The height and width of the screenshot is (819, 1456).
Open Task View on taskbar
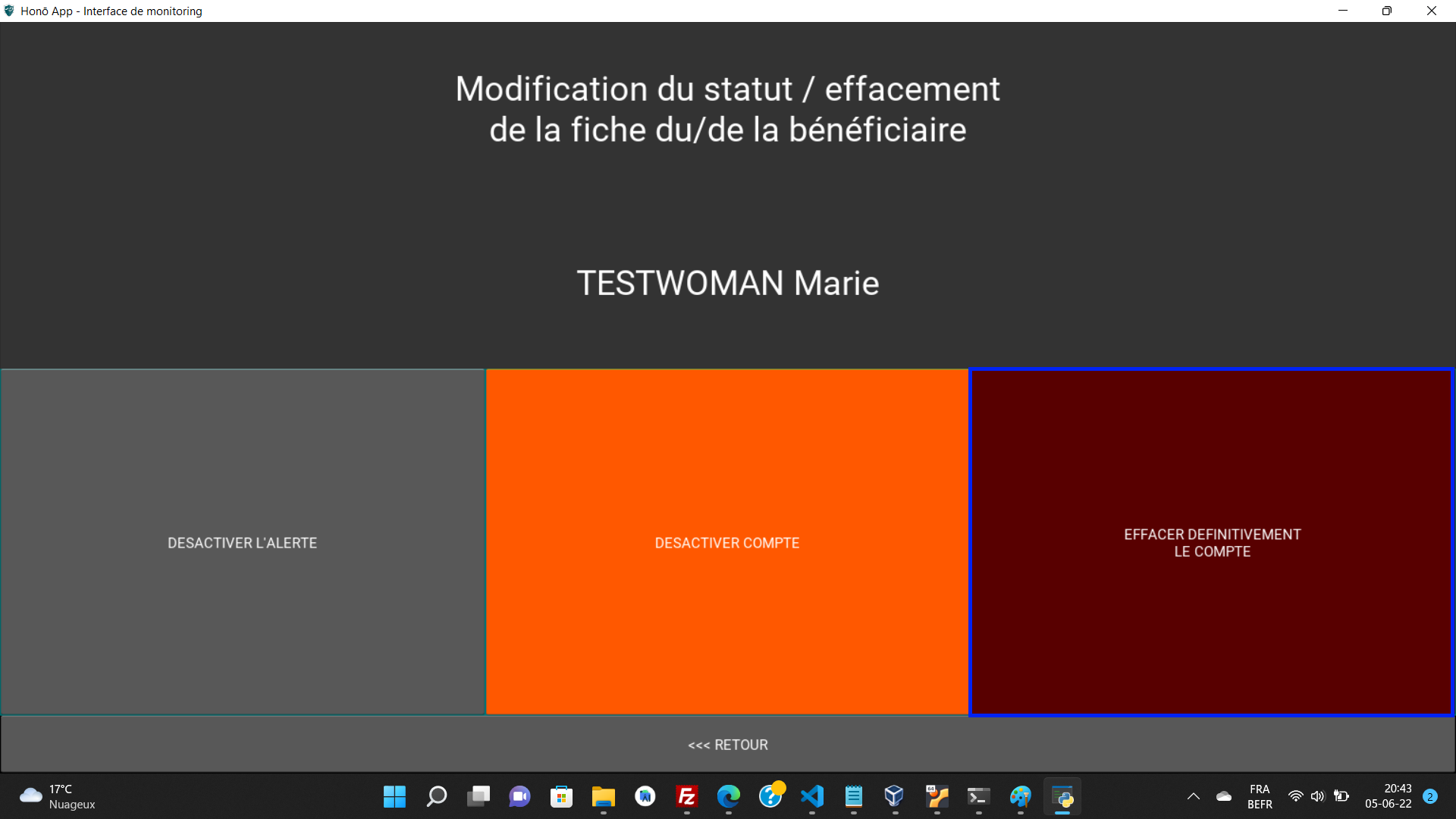pos(479,796)
